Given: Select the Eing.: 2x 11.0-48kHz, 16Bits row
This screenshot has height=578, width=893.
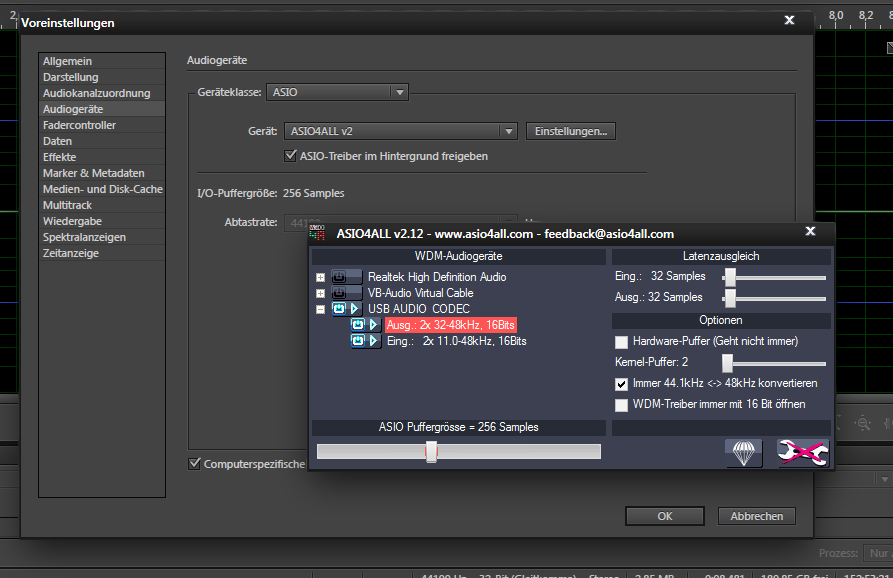Looking at the screenshot, I should pyautogui.click(x=456, y=341).
